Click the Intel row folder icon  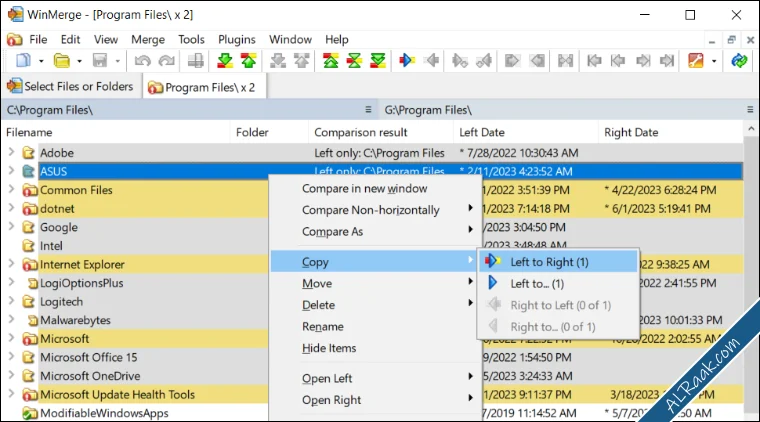[29, 246]
